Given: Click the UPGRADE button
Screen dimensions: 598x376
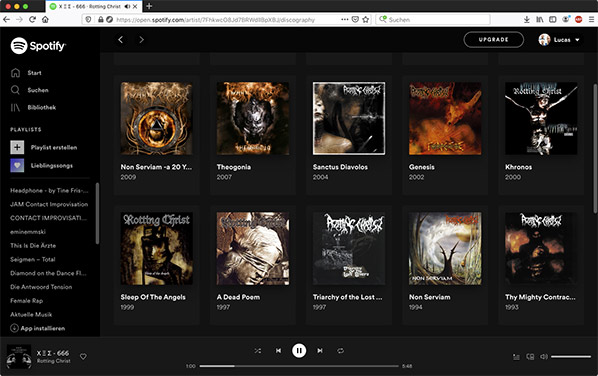Looking at the screenshot, I should point(494,40).
